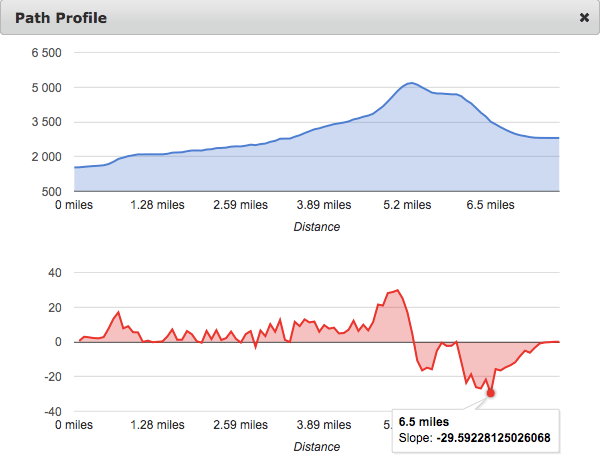
Task: Click "3.89 miles" on slope chart axis
Action: pyautogui.click(x=325, y=425)
